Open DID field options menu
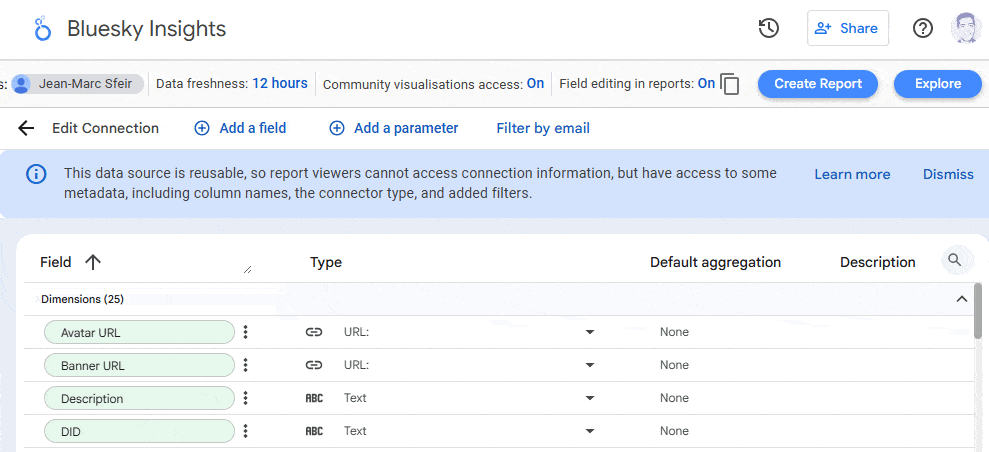The height and width of the screenshot is (452, 989). pyautogui.click(x=246, y=431)
